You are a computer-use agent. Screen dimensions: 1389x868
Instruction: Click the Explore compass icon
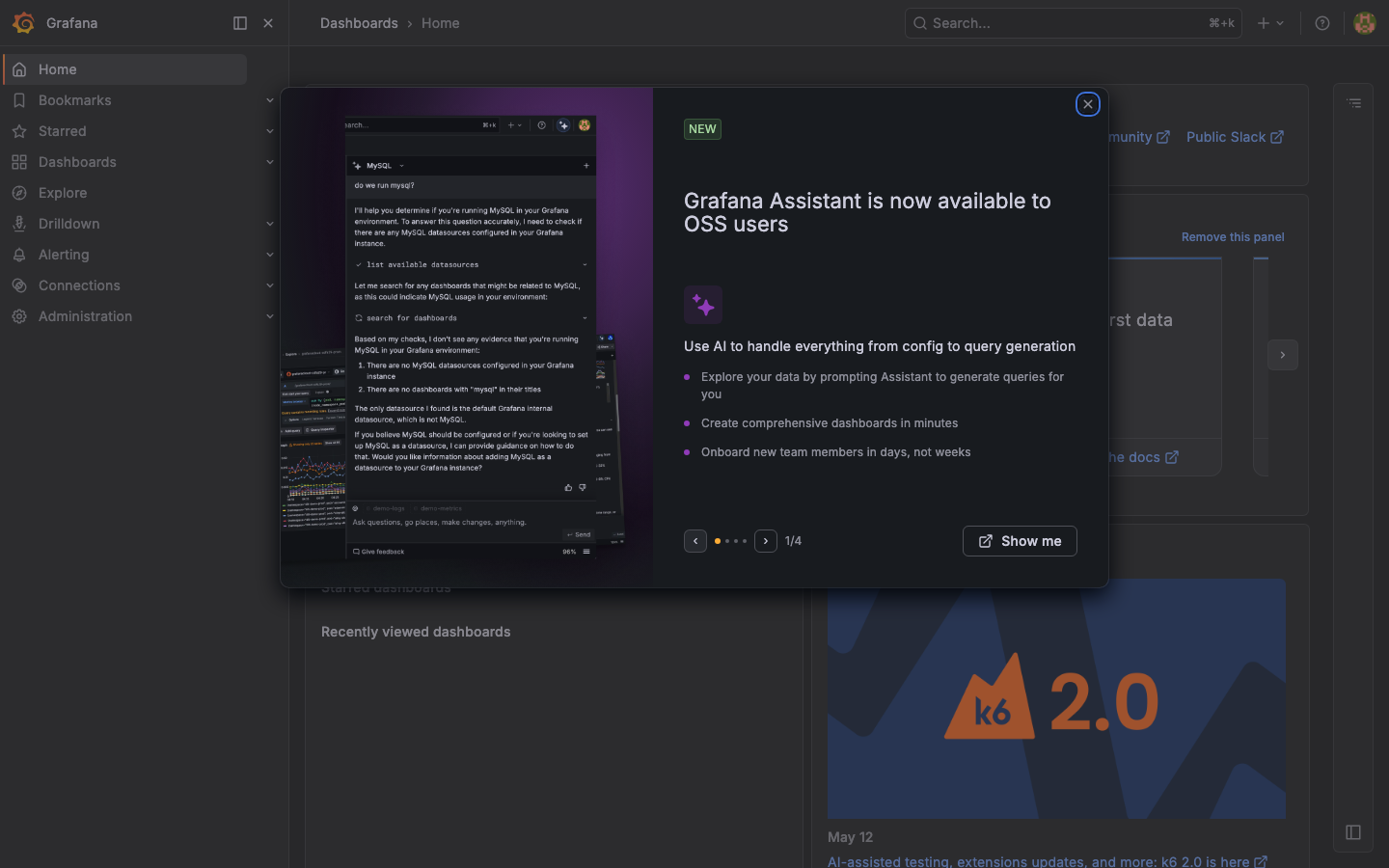(x=19, y=193)
